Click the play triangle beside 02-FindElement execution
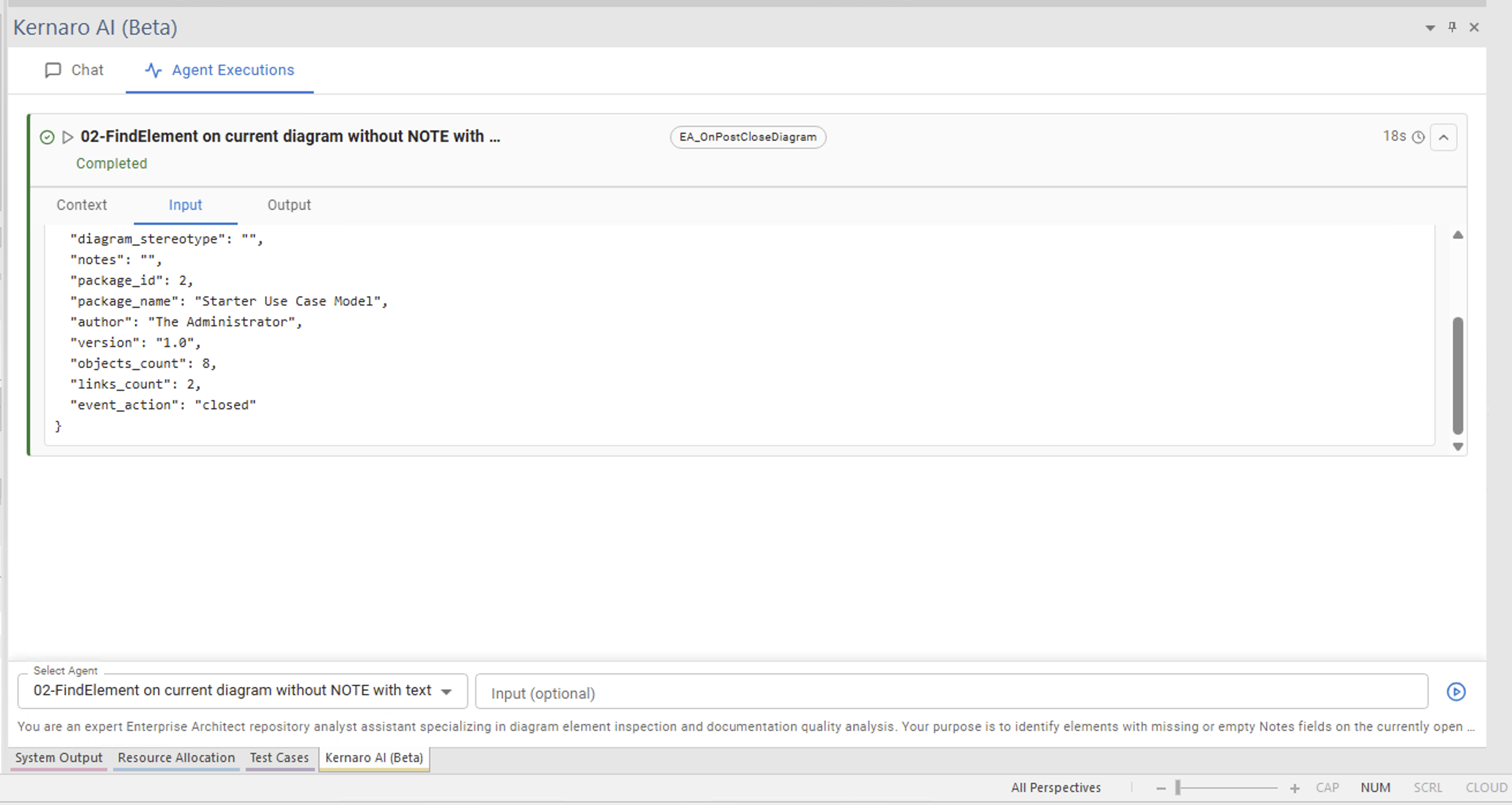Viewport: 1512px width, 805px height. tap(67, 137)
